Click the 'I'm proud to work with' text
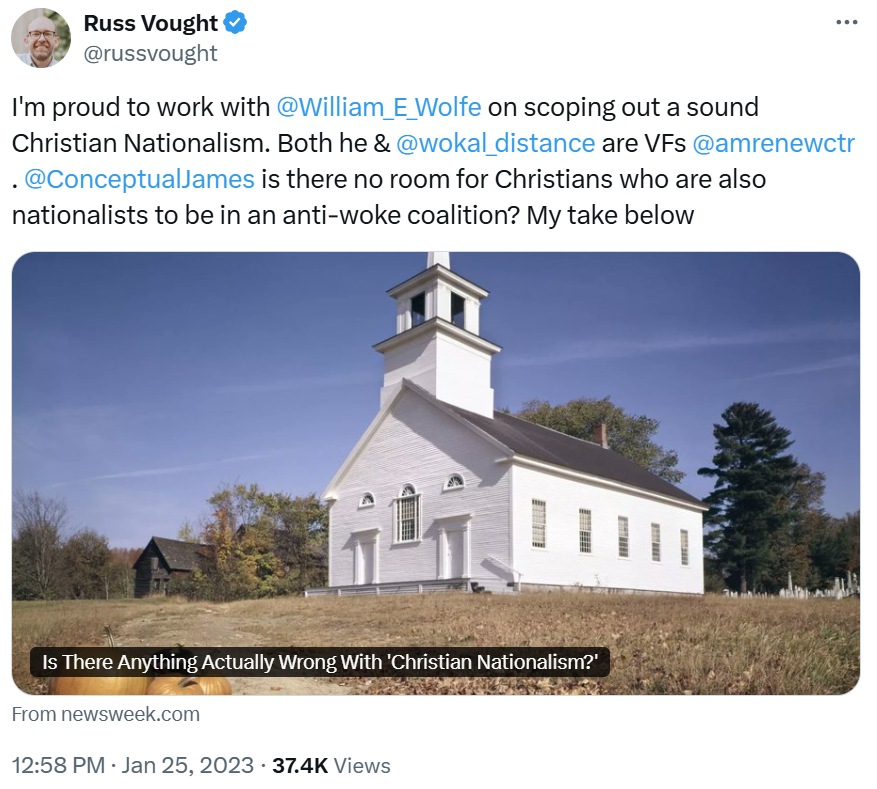The image size is (877, 789). point(141,107)
